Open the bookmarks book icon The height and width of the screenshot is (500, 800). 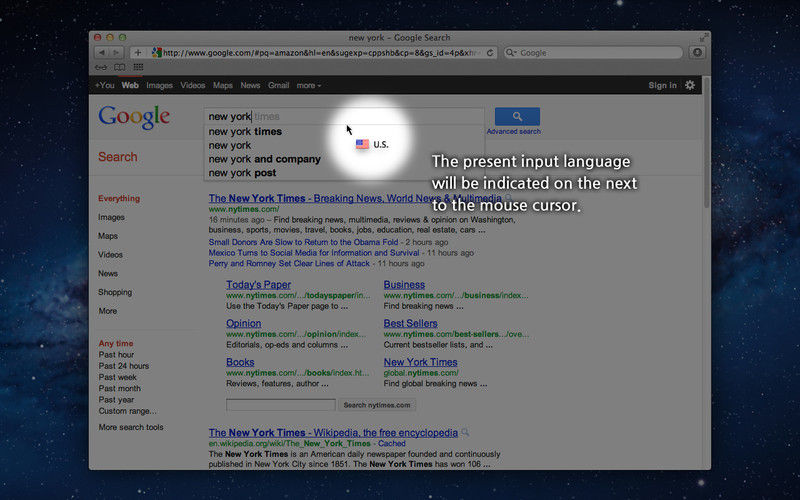pos(119,67)
